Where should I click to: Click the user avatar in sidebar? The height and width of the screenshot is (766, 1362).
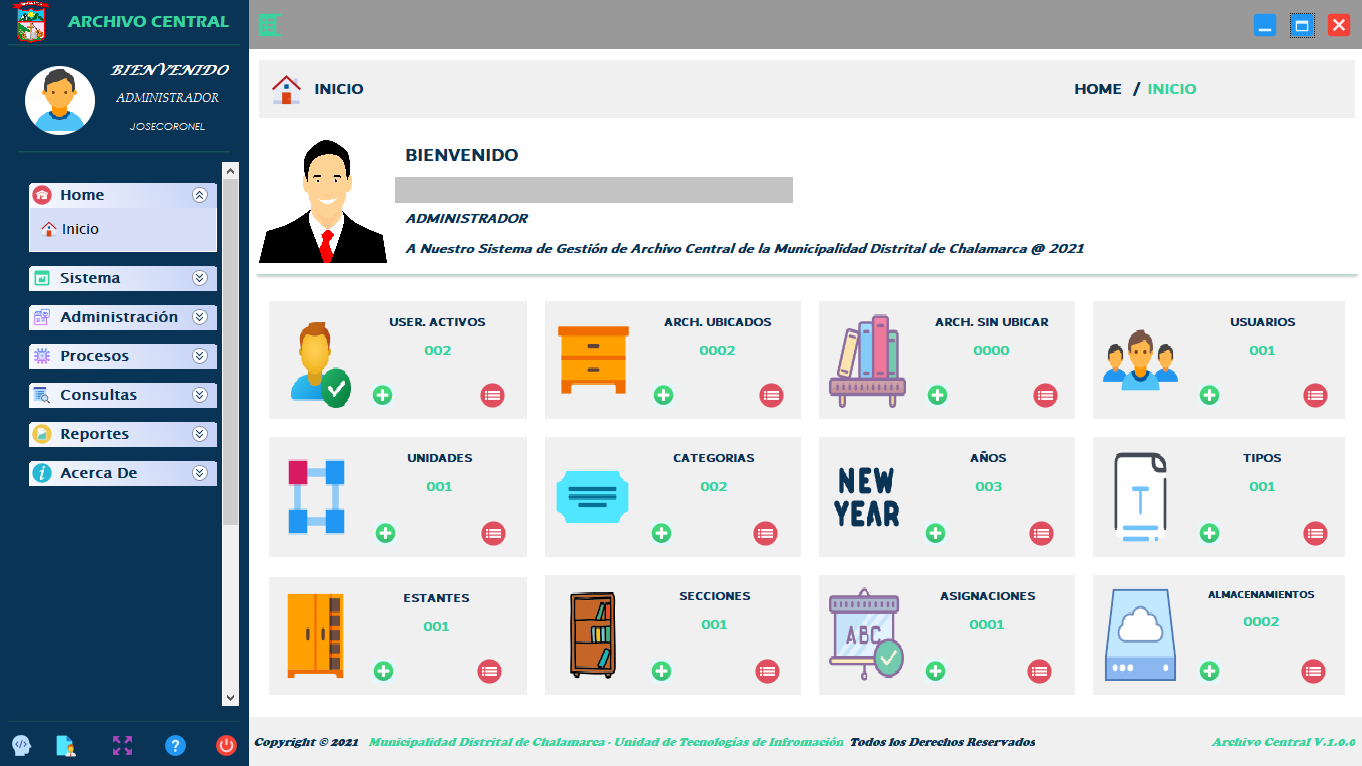tap(60, 100)
